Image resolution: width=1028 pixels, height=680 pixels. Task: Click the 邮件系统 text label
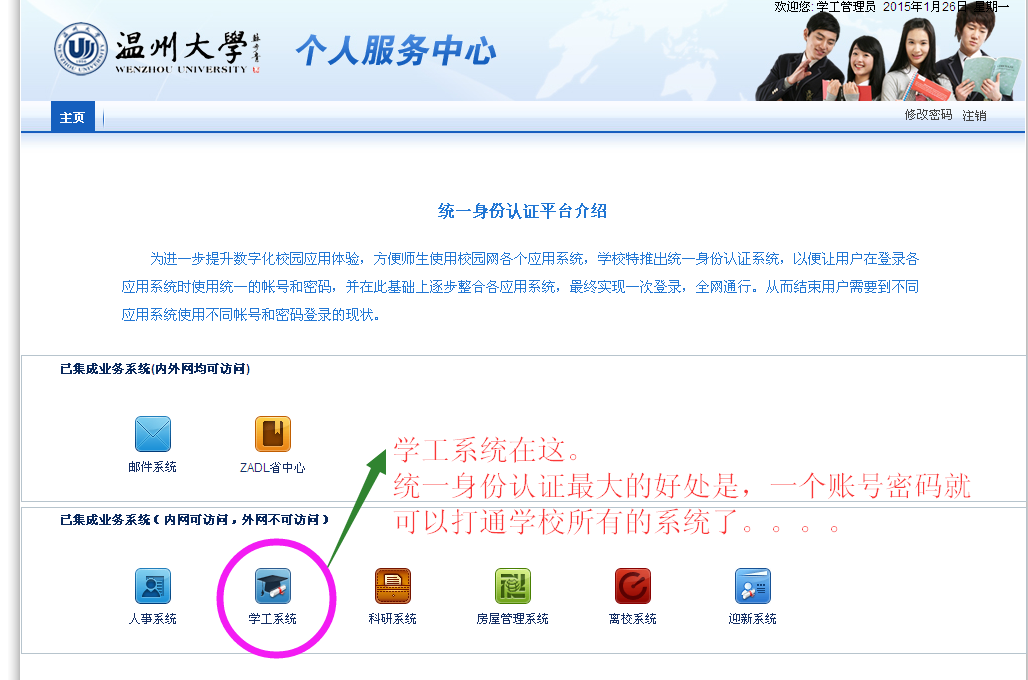coord(153,467)
